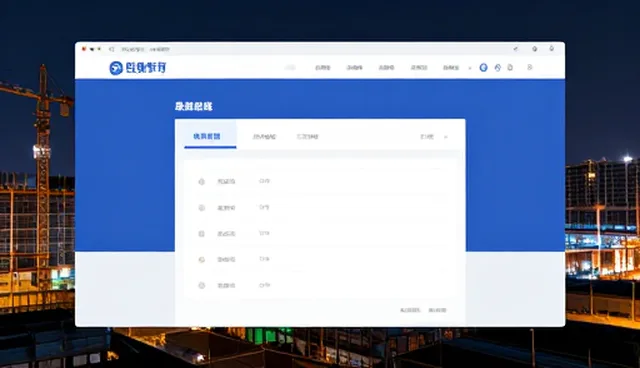Open the fifth navigation item before the small arrow

[x=451, y=68]
